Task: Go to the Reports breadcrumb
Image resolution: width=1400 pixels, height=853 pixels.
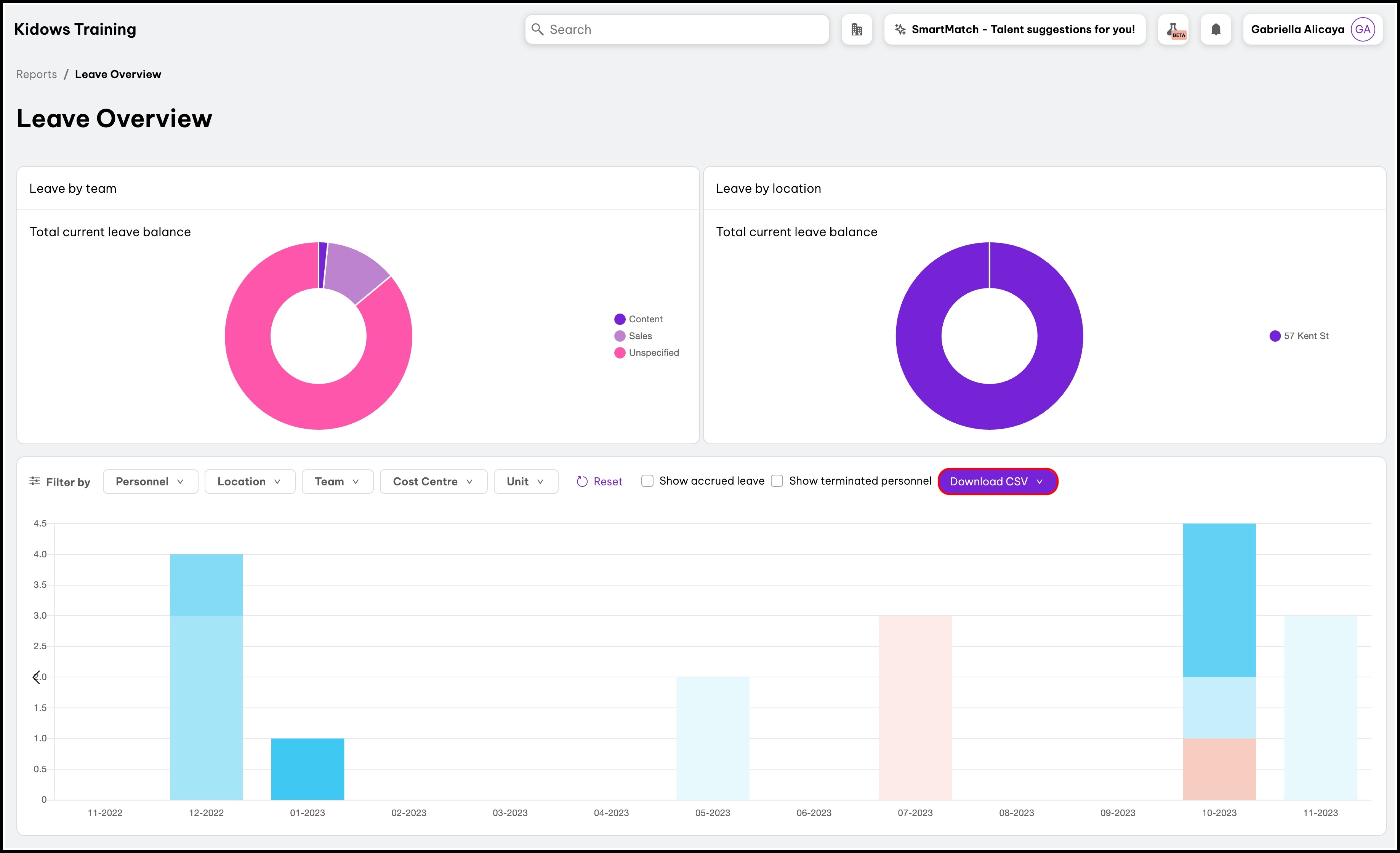Action: 36,74
